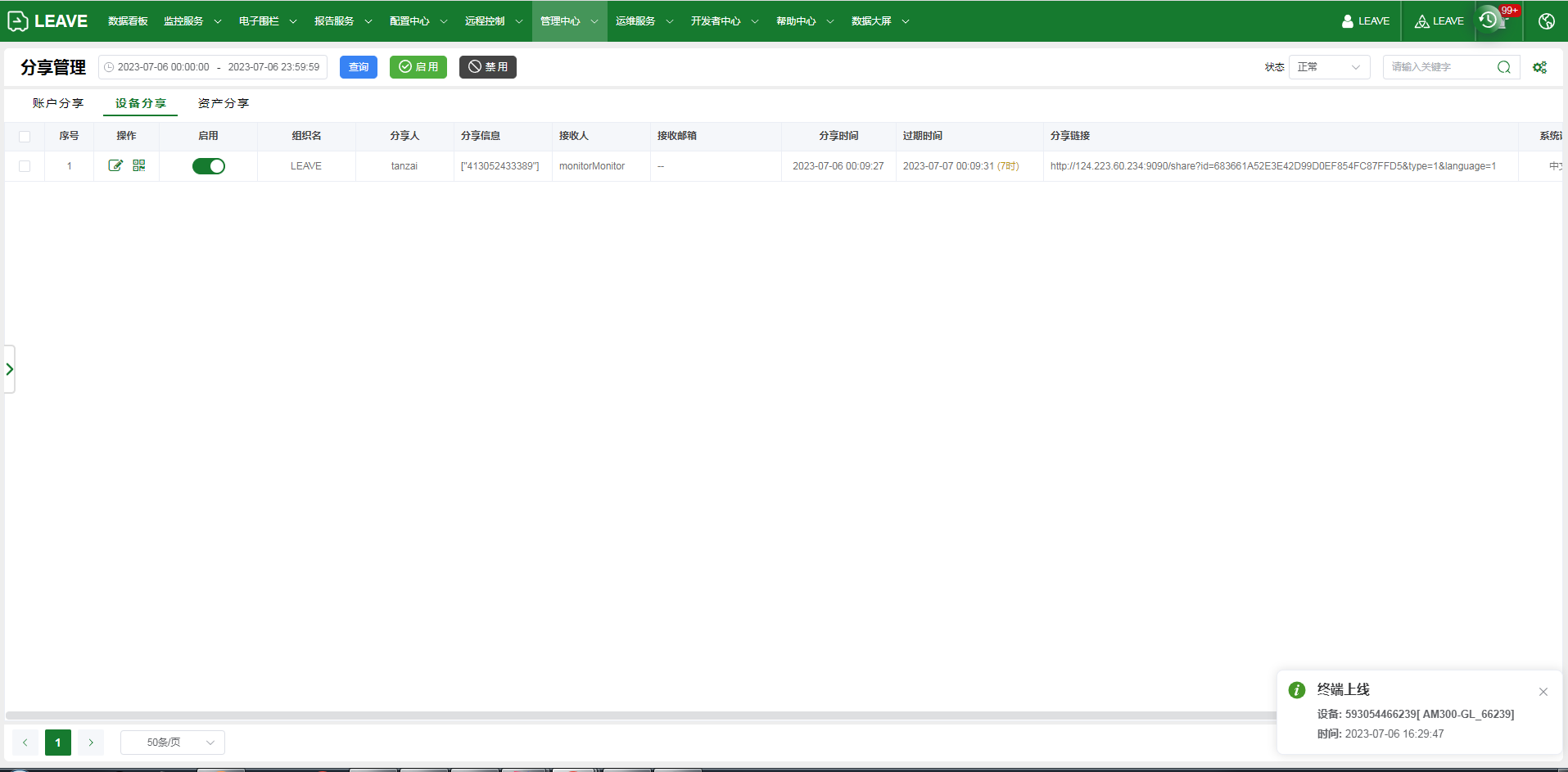
Task: Close the 终端上线 notification popup
Action: [x=1543, y=692]
